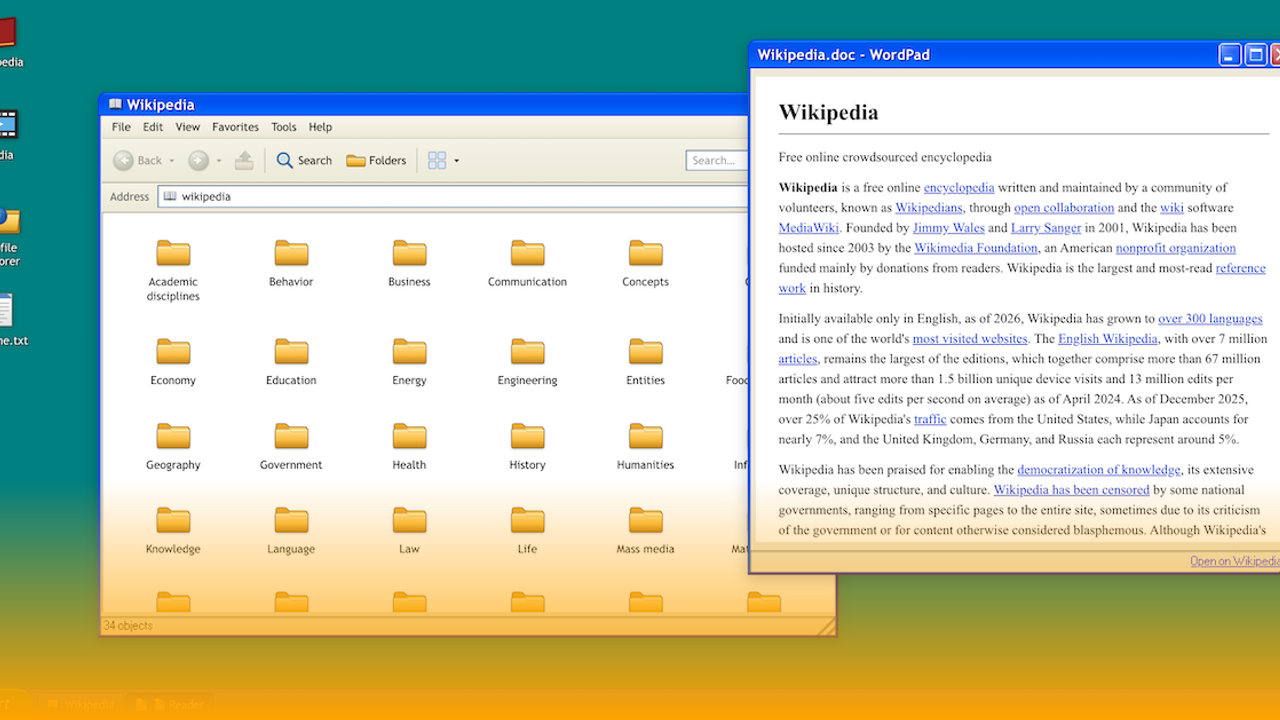Open the Edit menu
Image resolution: width=1280 pixels, height=720 pixels.
(x=153, y=127)
